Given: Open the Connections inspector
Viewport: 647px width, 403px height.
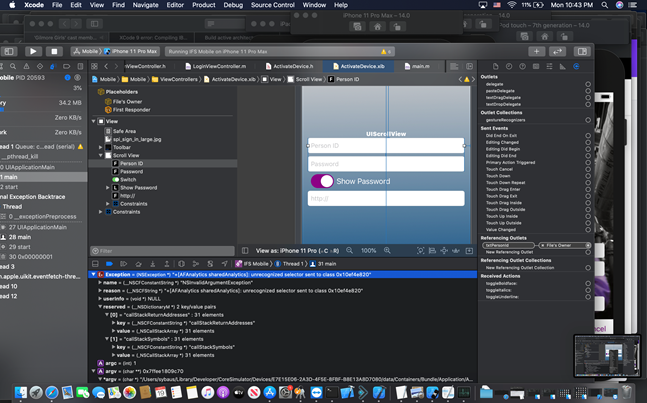Looking at the screenshot, I should [576, 66].
